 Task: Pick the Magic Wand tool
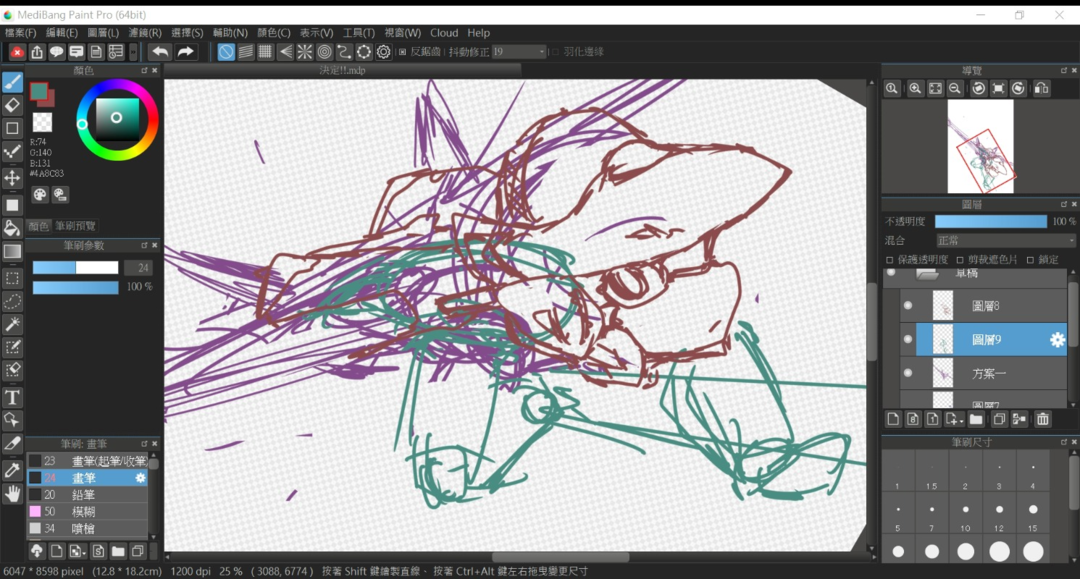click(x=13, y=324)
